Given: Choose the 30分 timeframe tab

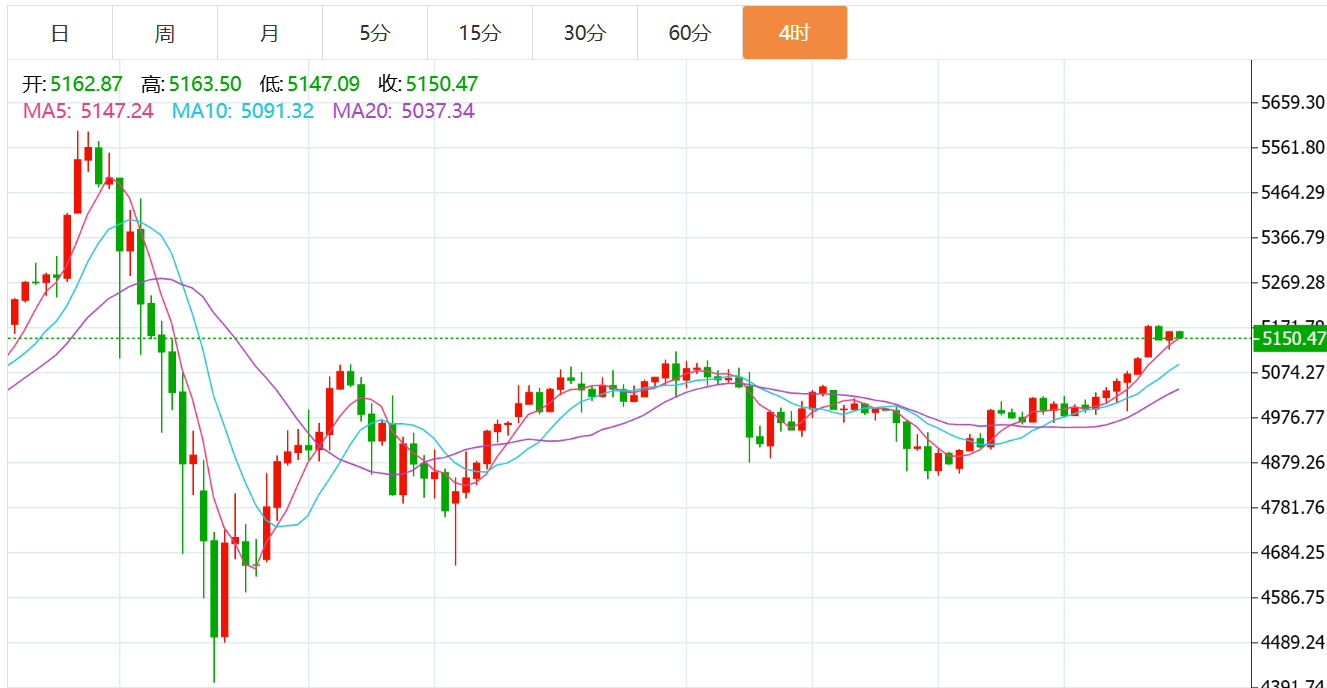Looking at the screenshot, I should (x=585, y=33).
